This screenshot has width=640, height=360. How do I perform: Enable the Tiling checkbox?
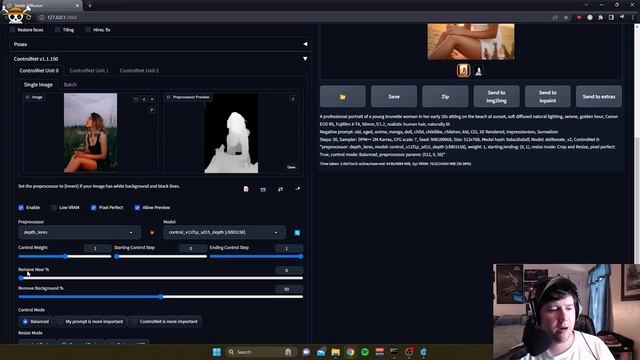pos(58,30)
